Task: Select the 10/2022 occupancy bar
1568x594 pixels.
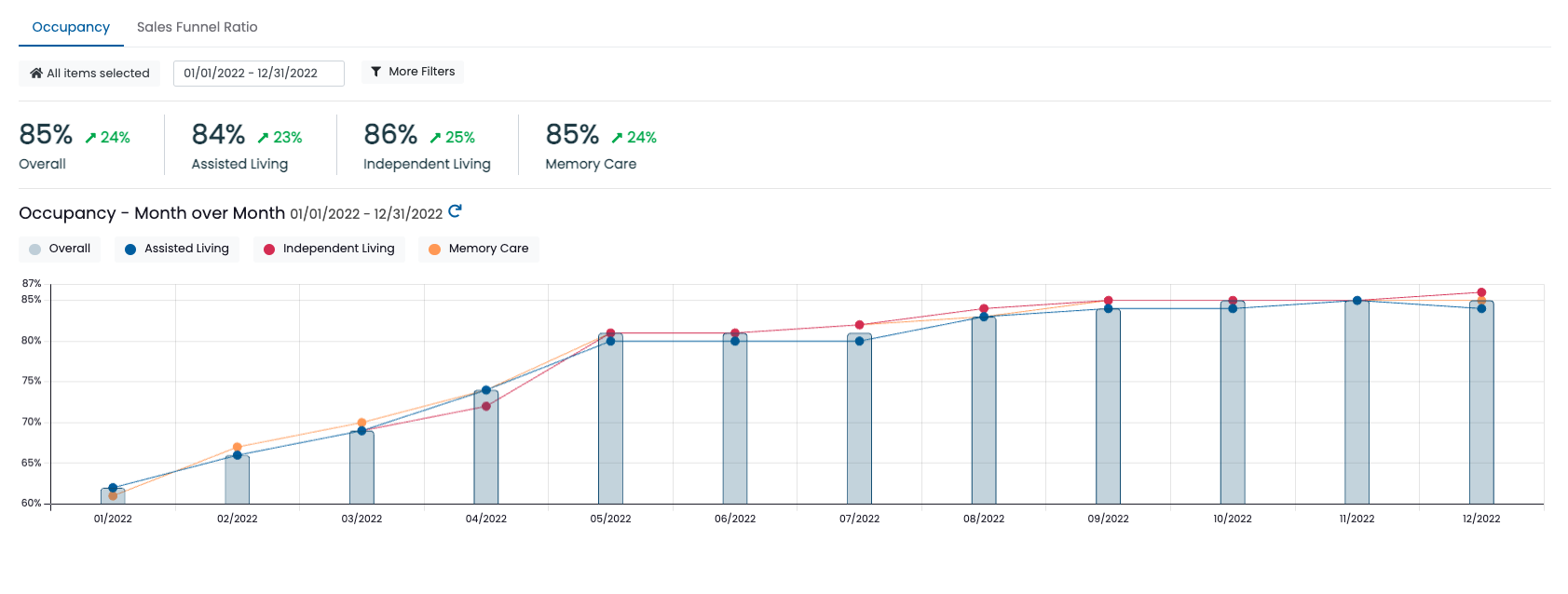Action: (1233, 402)
